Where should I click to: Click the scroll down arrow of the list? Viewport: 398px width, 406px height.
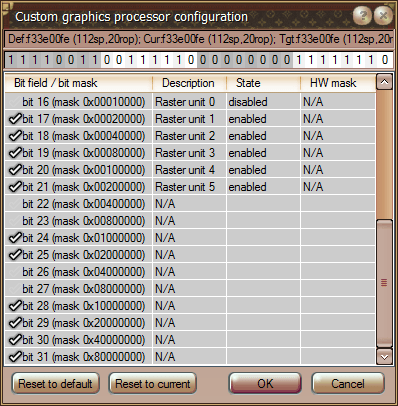tap(384, 357)
